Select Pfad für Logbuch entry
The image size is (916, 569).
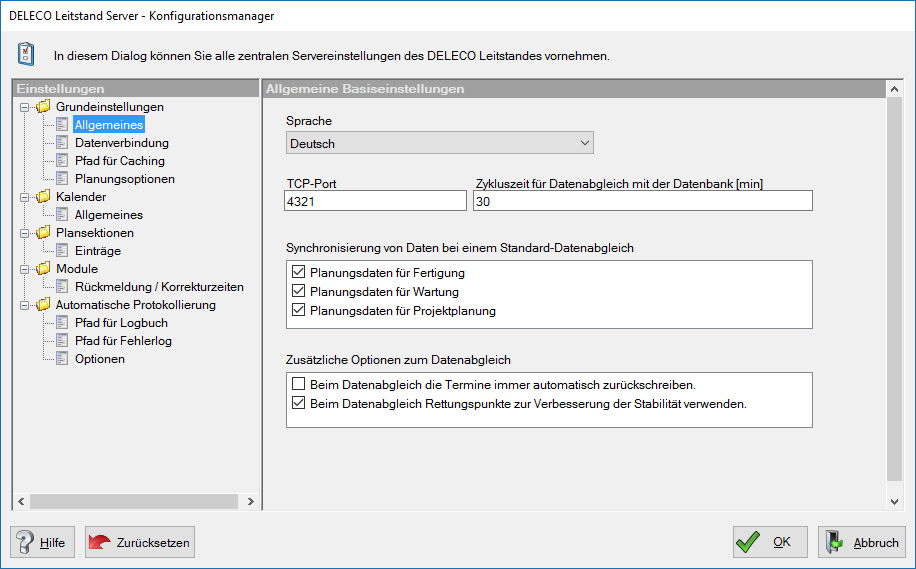(x=121, y=322)
